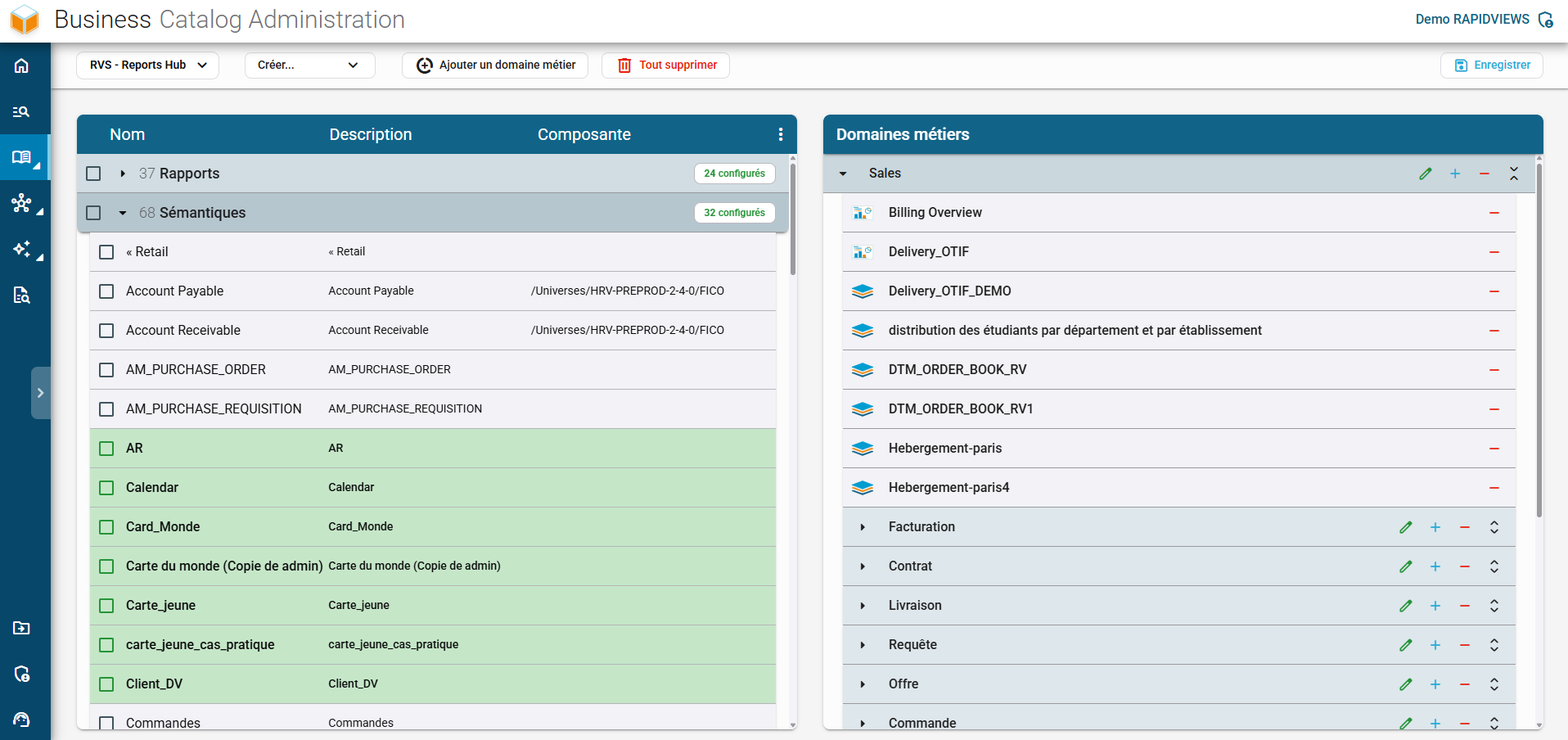Viewport: 1568px width, 740px height.
Task: Remove Billing Overview from Sales
Action: pos(1494,213)
